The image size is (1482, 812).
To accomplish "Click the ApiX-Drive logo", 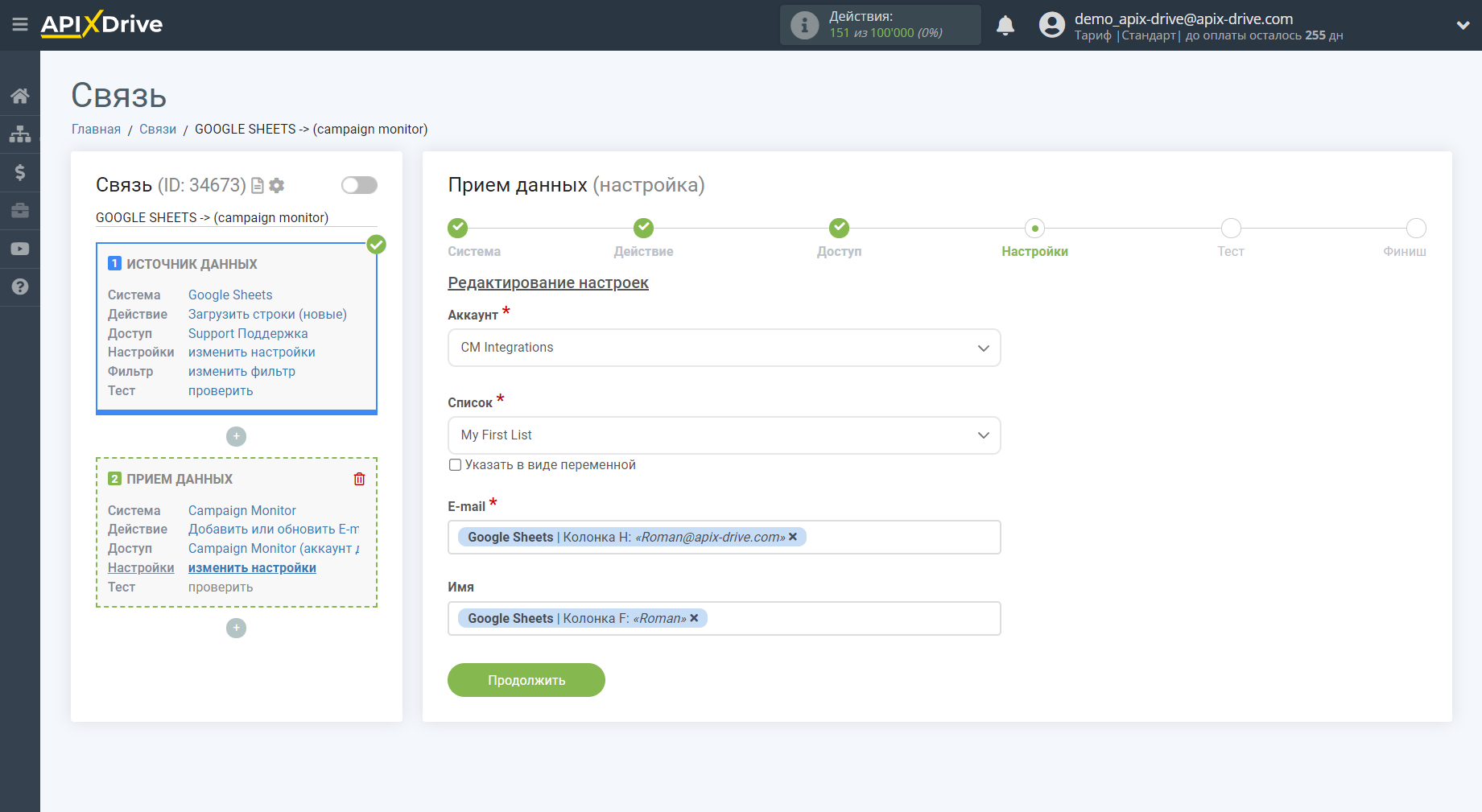I will [x=101, y=24].
